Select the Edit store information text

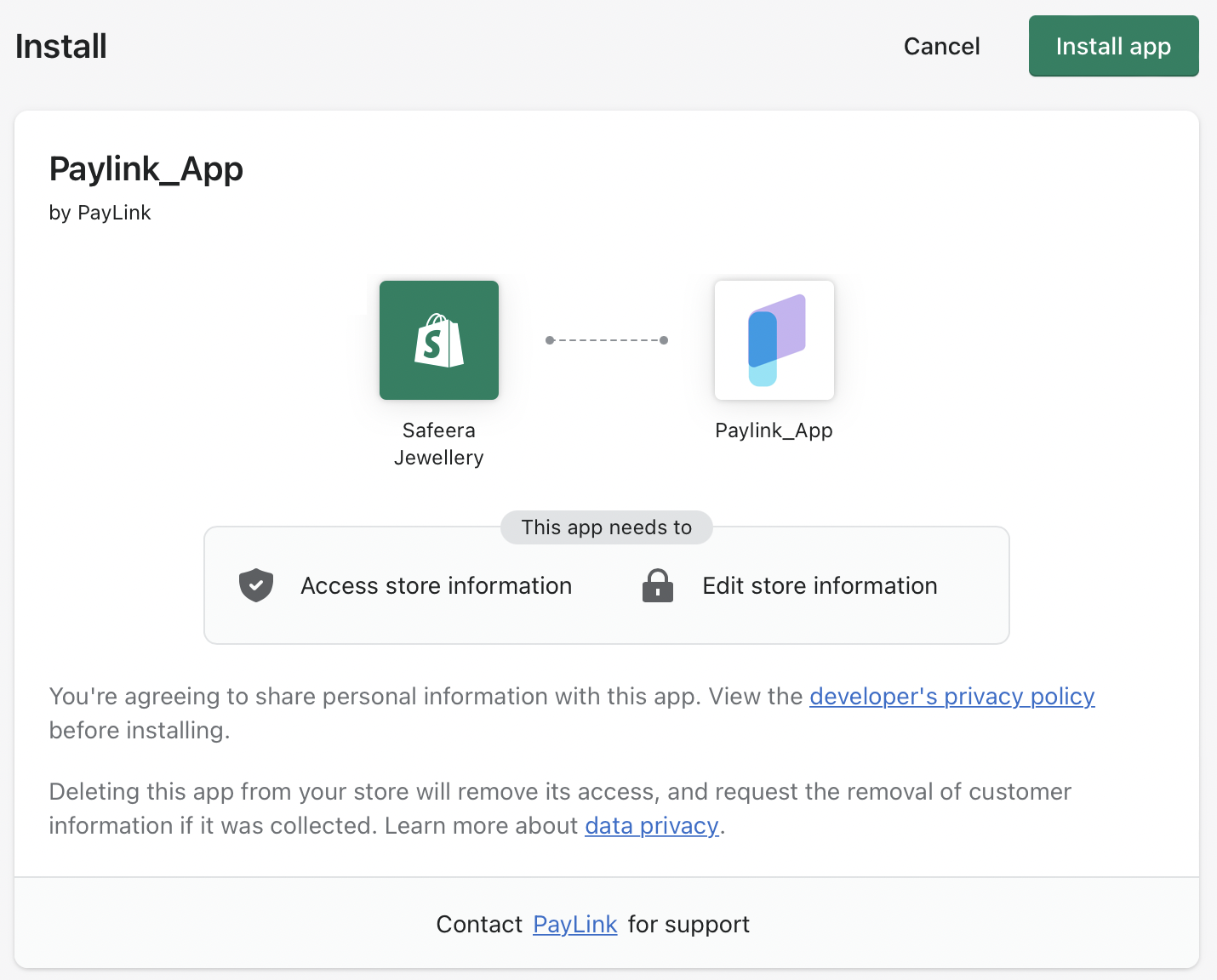pyautogui.click(x=820, y=585)
